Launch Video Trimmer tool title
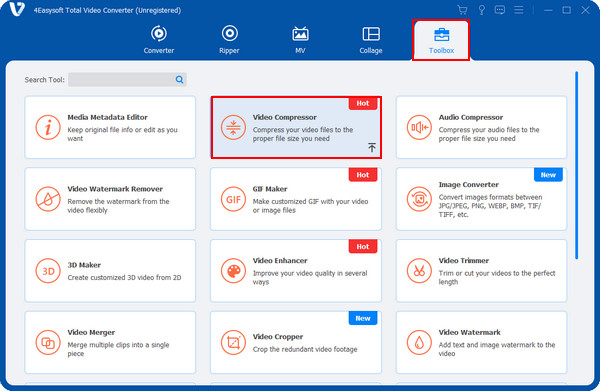Screen dimensions: 600x391 [x=464, y=261]
